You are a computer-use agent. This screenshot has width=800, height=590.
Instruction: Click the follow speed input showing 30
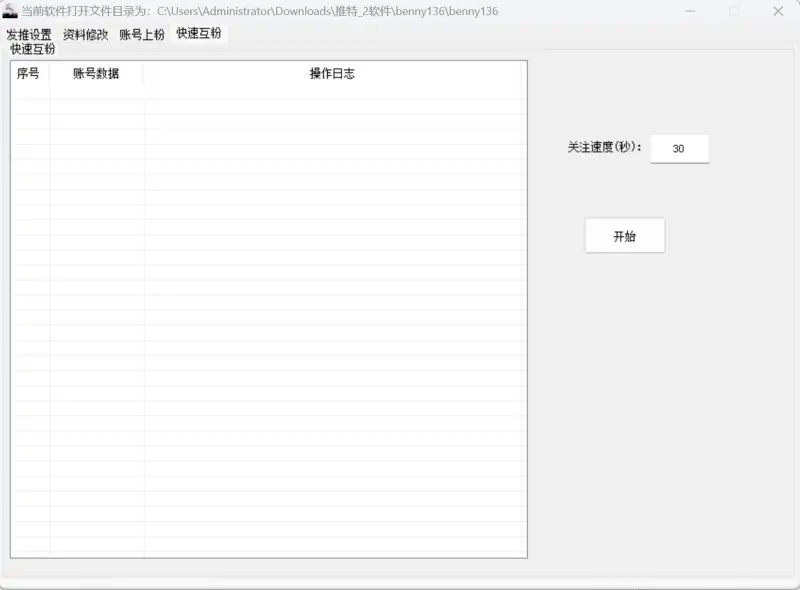click(679, 148)
